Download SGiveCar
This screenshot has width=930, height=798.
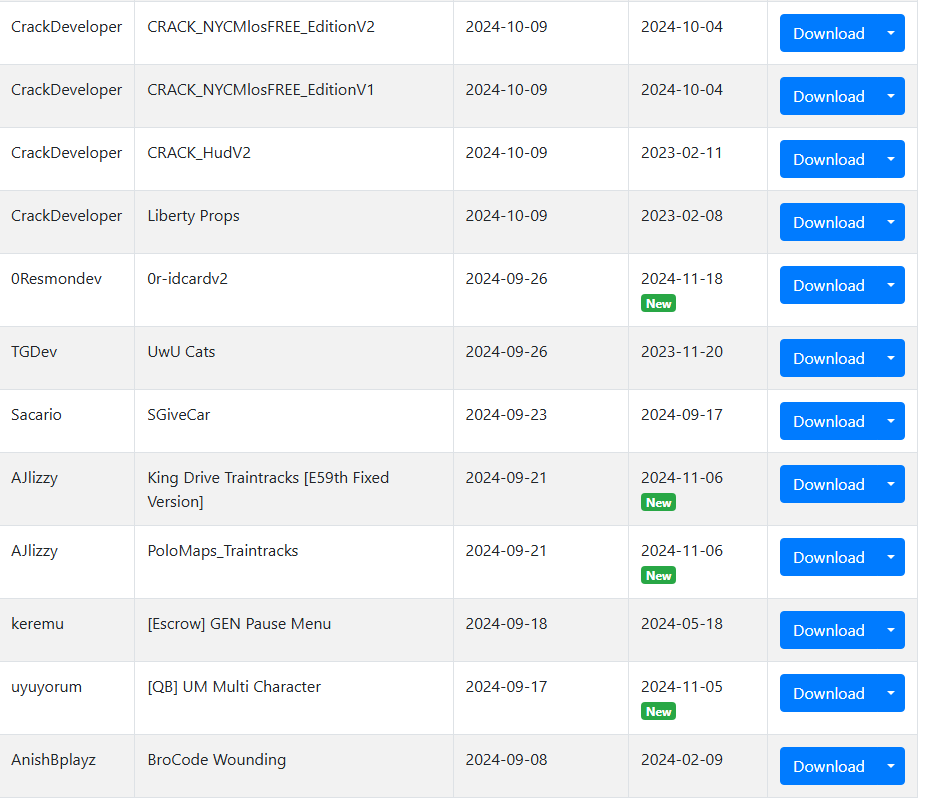click(829, 421)
